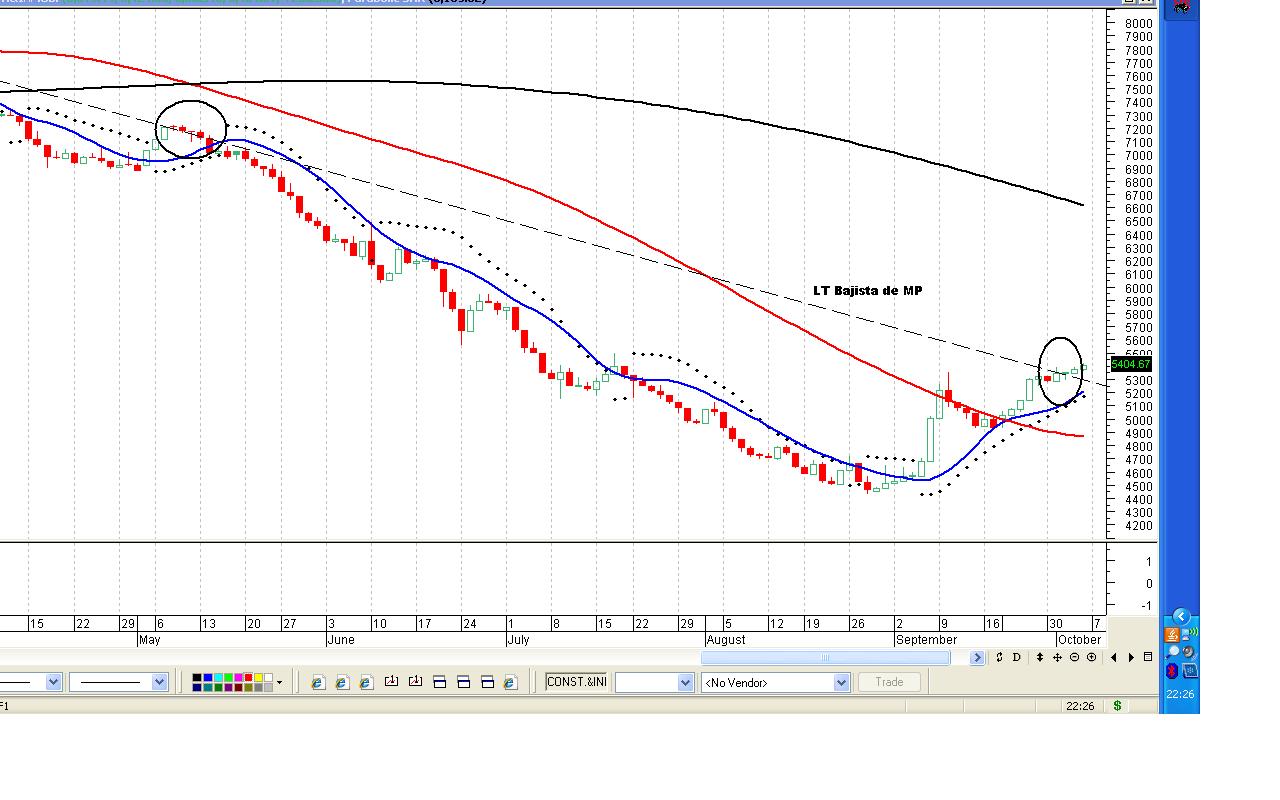Pick the white color swatch

point(267,678)
